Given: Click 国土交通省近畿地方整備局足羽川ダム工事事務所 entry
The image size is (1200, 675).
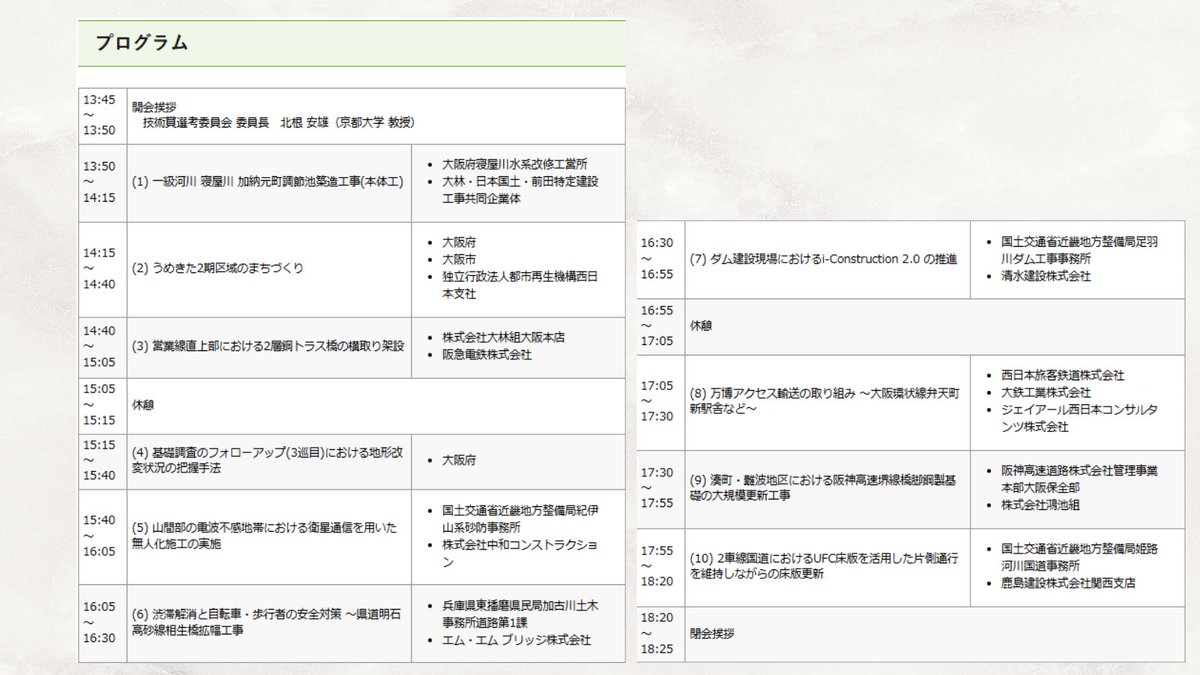Looking at the screenshot, I should 1080,250.
